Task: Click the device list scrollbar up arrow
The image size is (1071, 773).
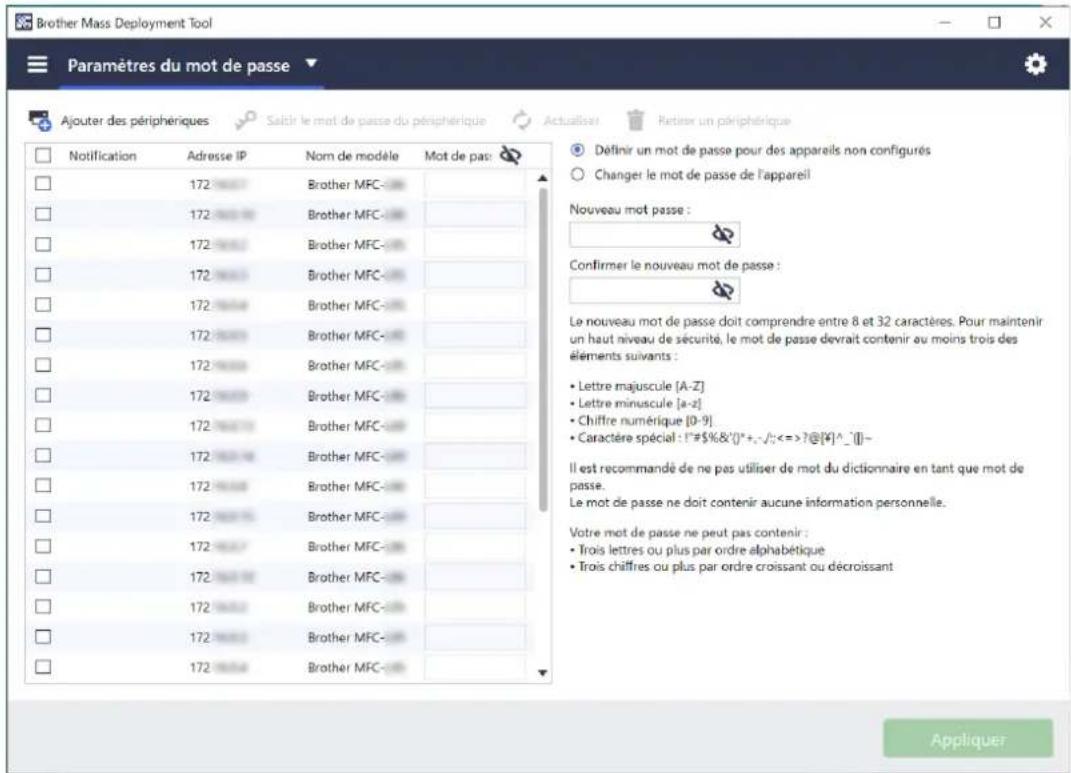Action: [542, 178]
